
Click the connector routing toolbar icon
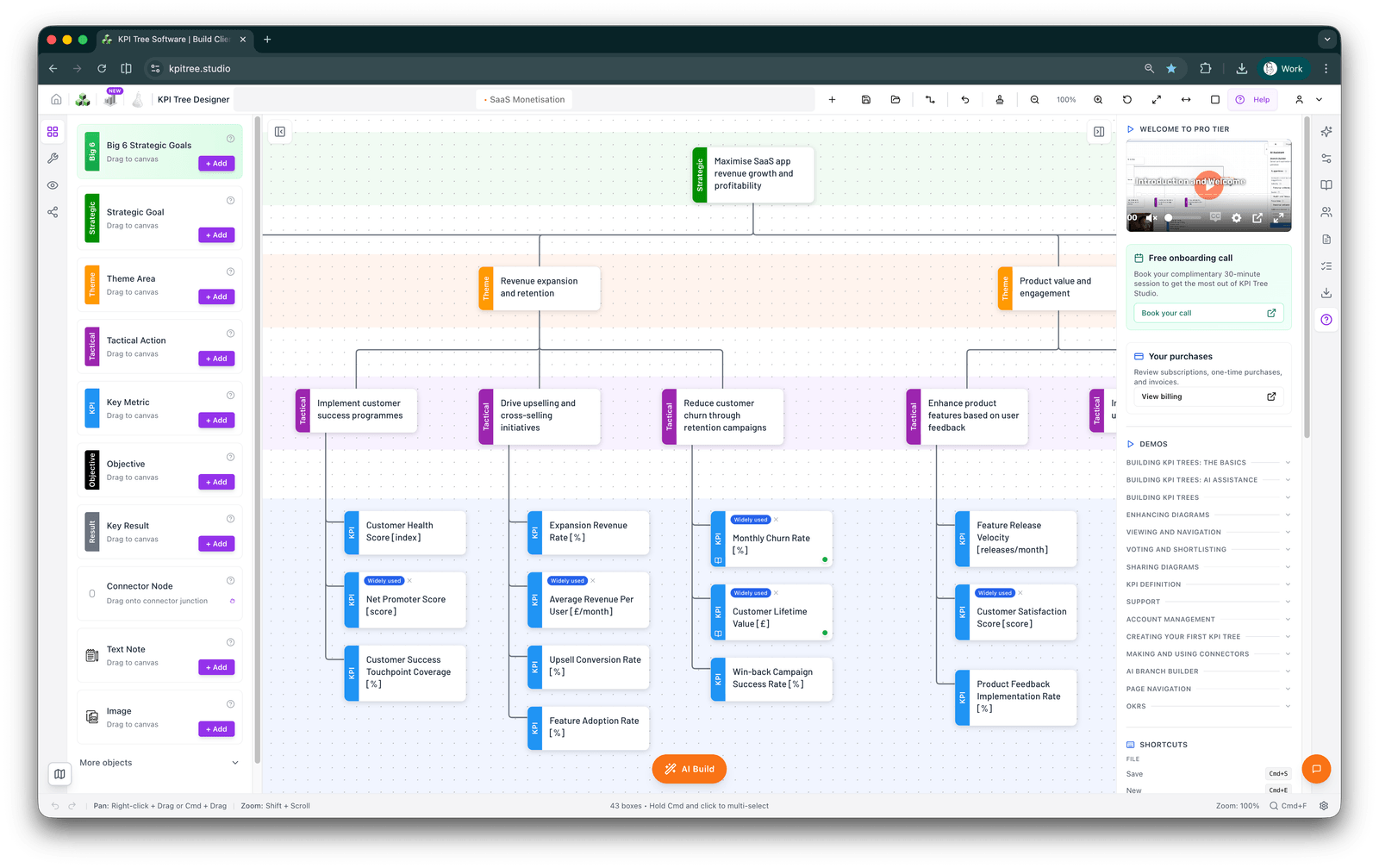coord(930,100)
